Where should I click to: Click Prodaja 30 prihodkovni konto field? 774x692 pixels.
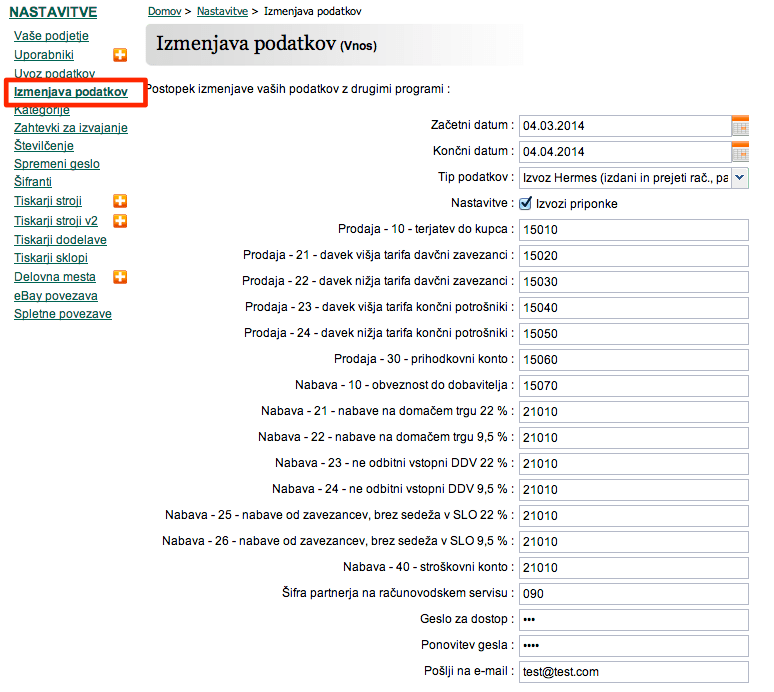tap(634, 360)
